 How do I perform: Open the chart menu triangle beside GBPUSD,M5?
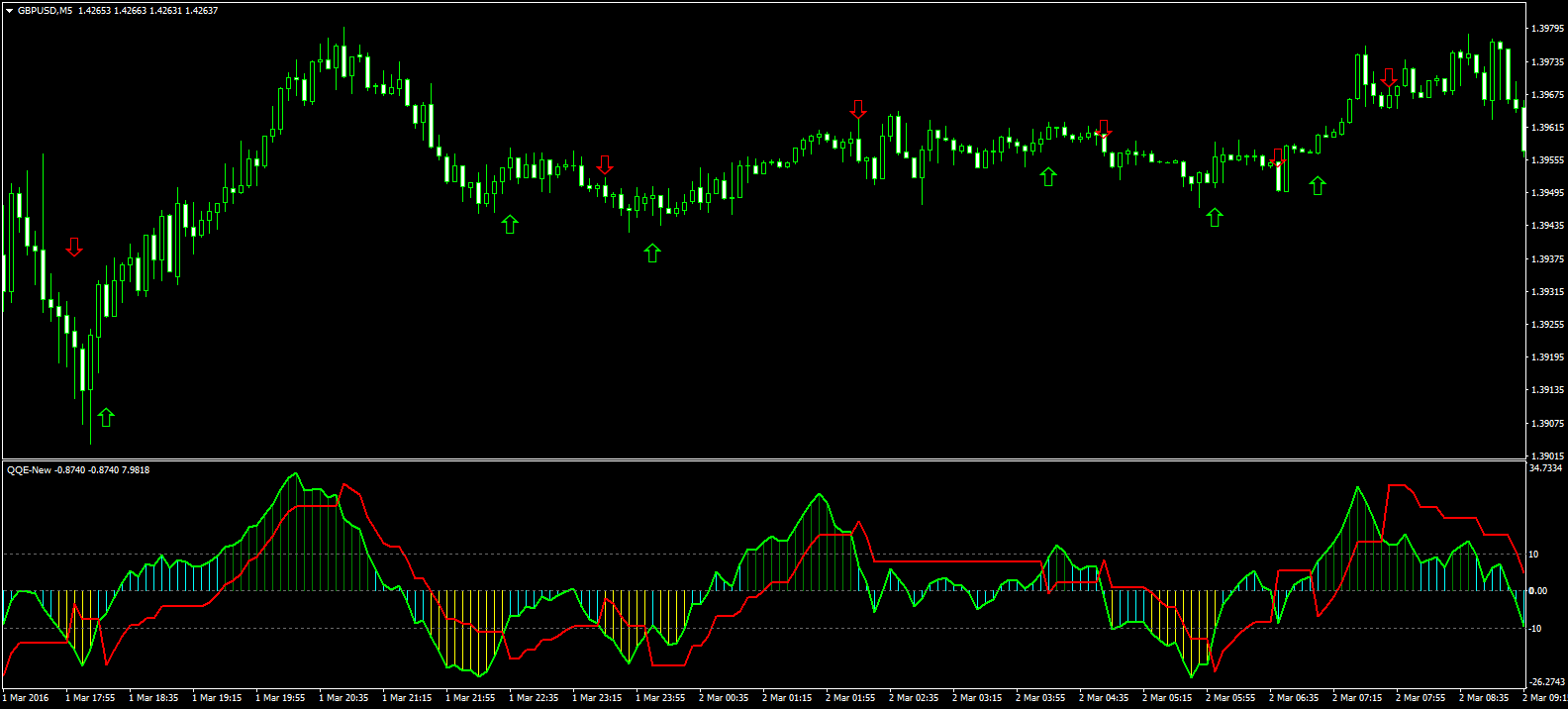(9, 11)
